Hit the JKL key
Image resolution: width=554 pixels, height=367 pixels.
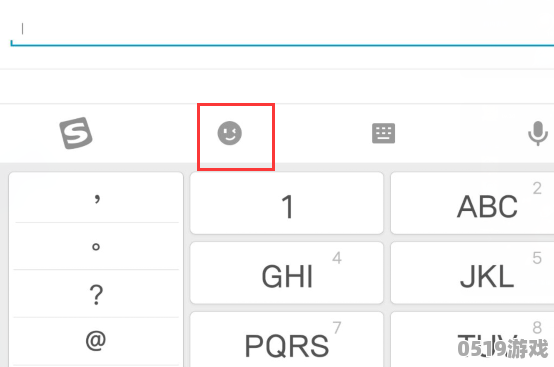[x=472, y=273]
